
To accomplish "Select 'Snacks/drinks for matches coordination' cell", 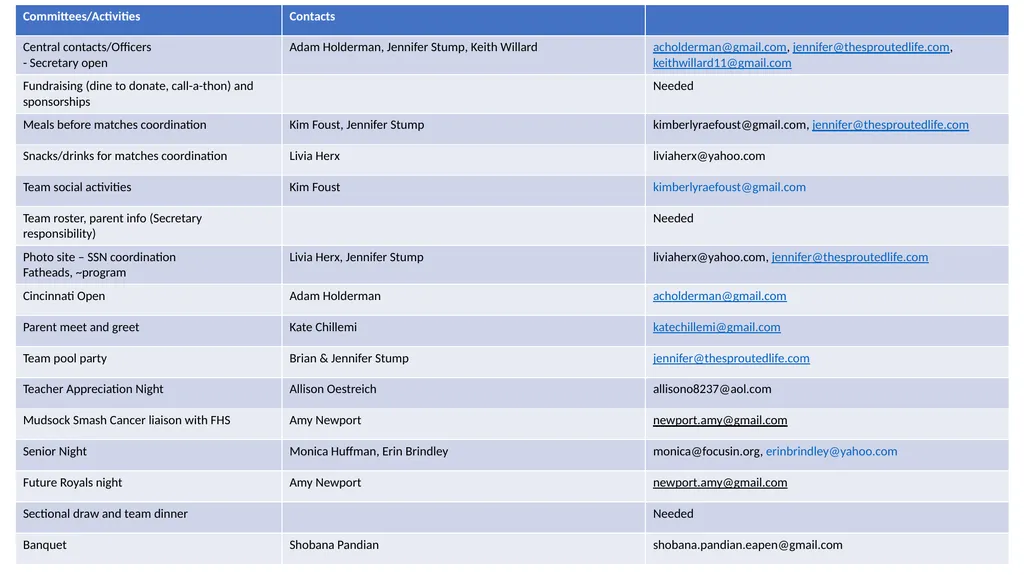I will pyautogui.click(x=149, y=159).
